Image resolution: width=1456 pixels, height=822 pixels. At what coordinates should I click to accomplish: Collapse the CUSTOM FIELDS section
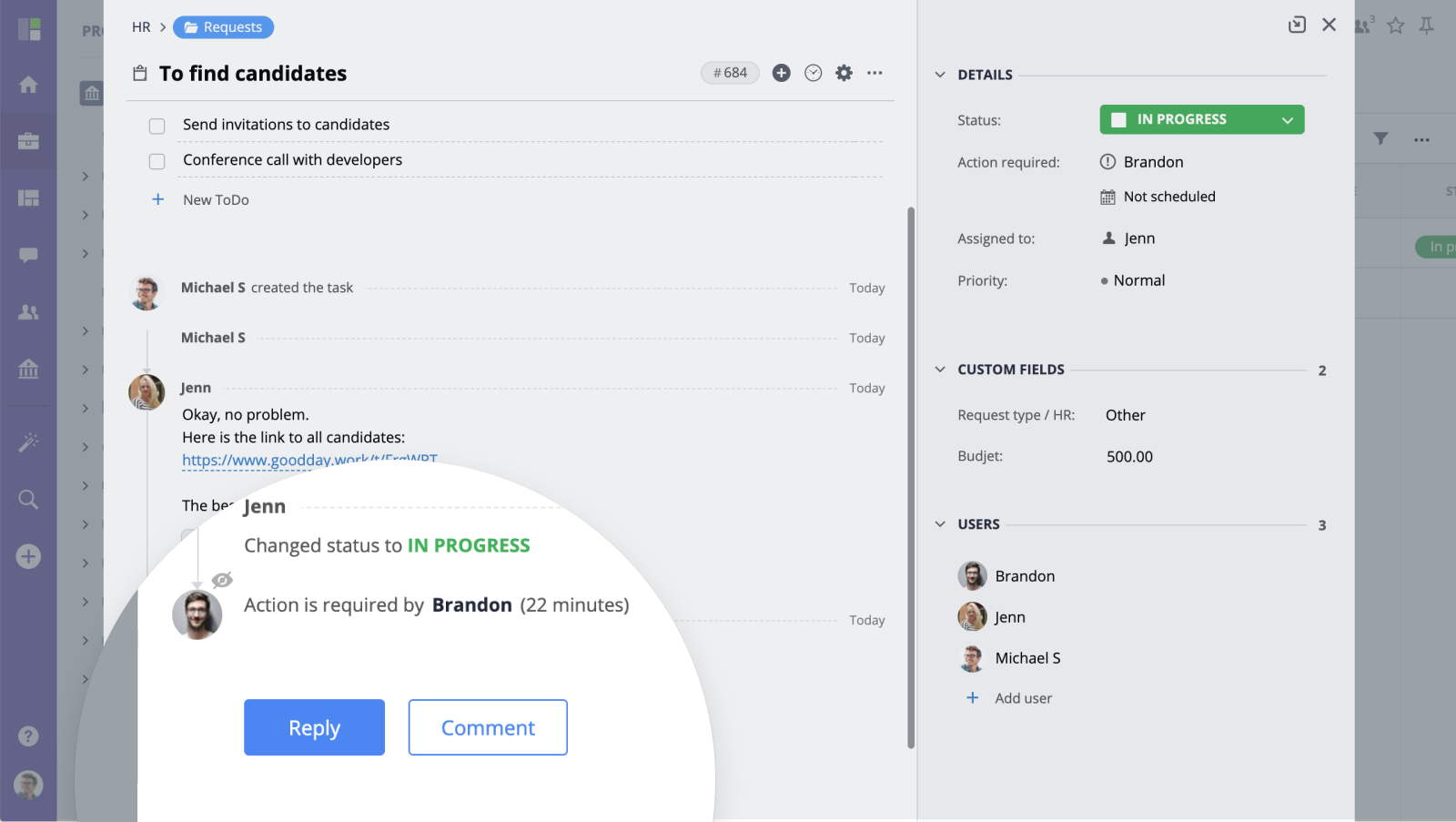pyautogui.click(x=940, y=370)
